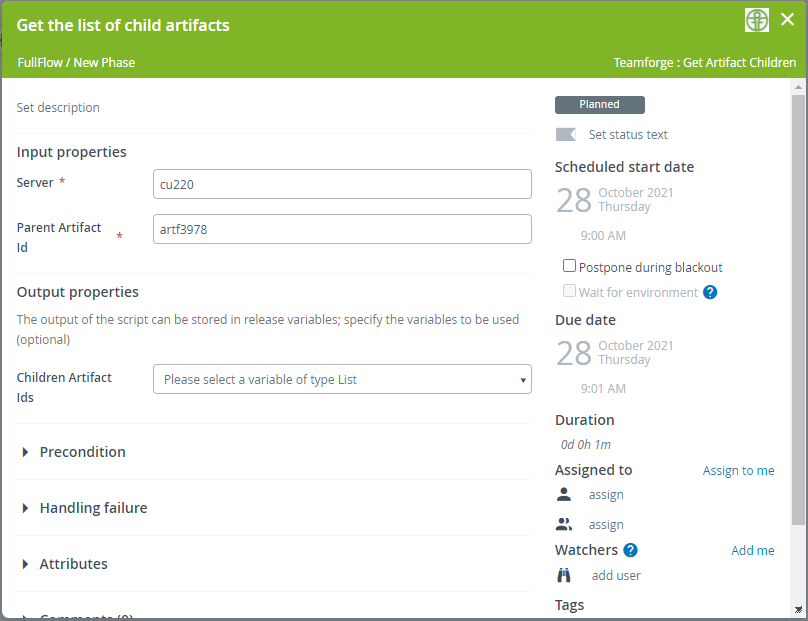Click the Assign to me link

coord(738,471)
